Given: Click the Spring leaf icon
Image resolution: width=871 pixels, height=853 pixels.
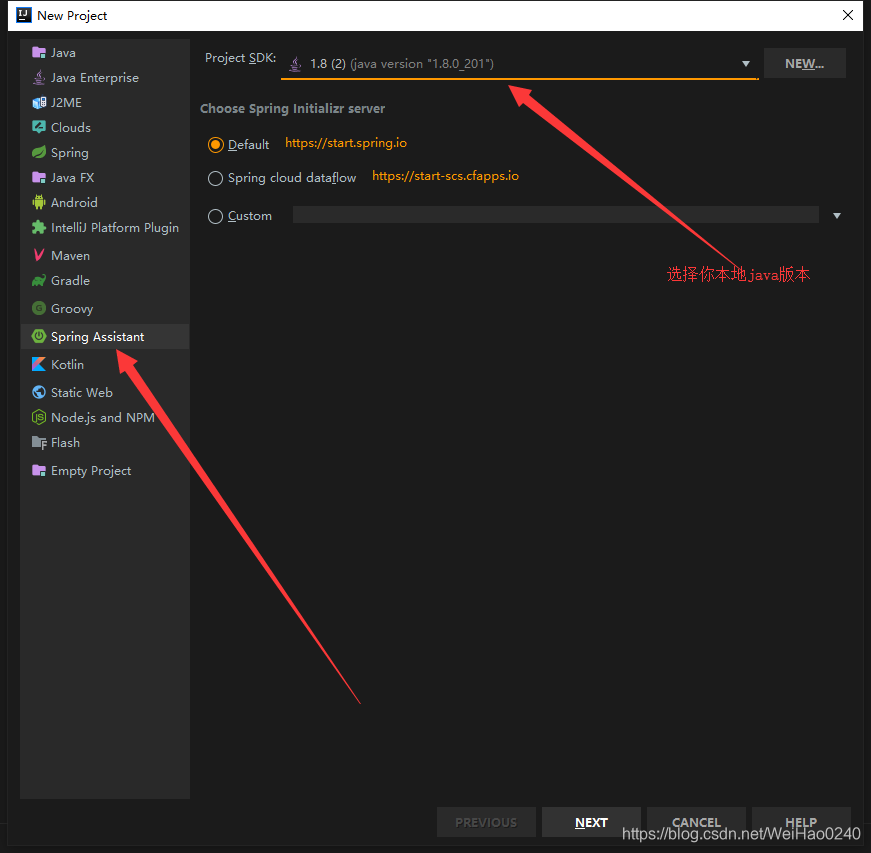Looking at the screenshot, I should click(39, 152).
